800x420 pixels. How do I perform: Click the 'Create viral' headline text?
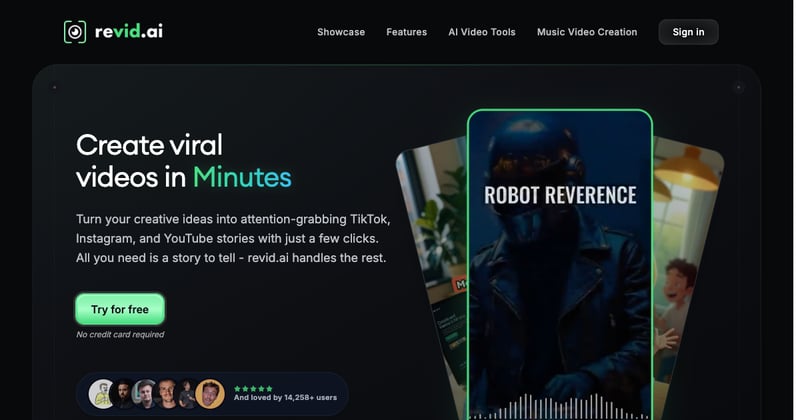(149, 145)
